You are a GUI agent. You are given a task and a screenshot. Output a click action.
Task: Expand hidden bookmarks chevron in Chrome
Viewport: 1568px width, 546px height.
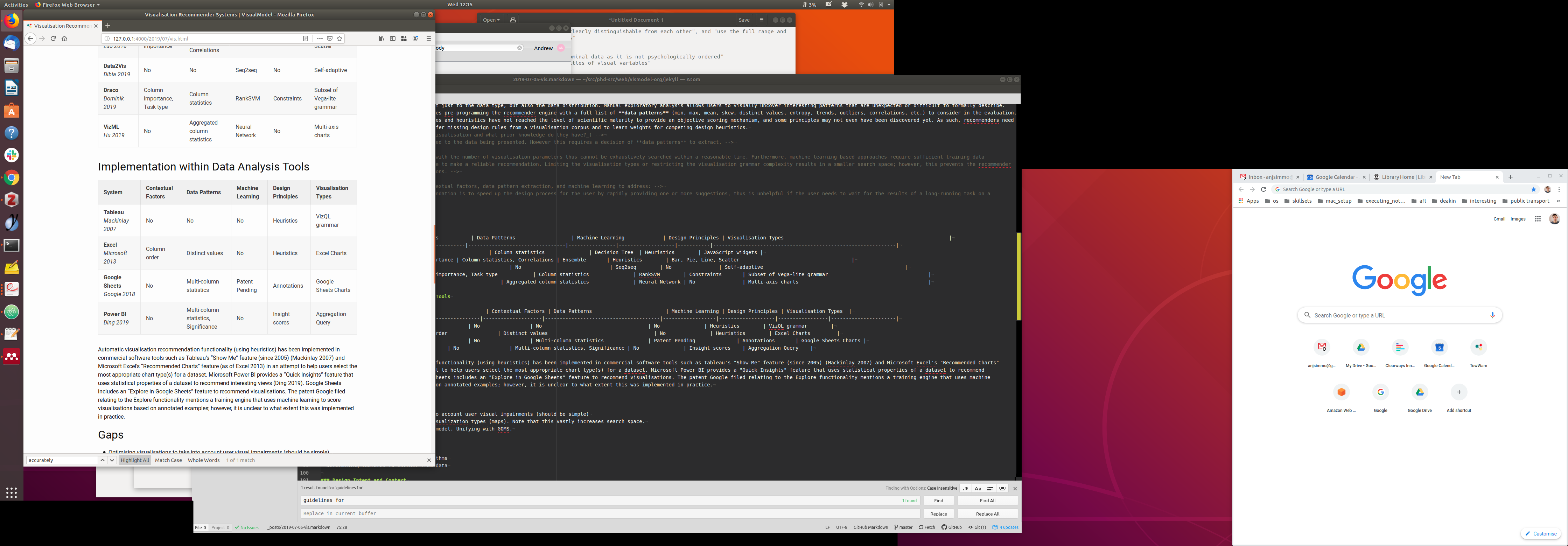pyautogui.click(x=1558, y=201)
